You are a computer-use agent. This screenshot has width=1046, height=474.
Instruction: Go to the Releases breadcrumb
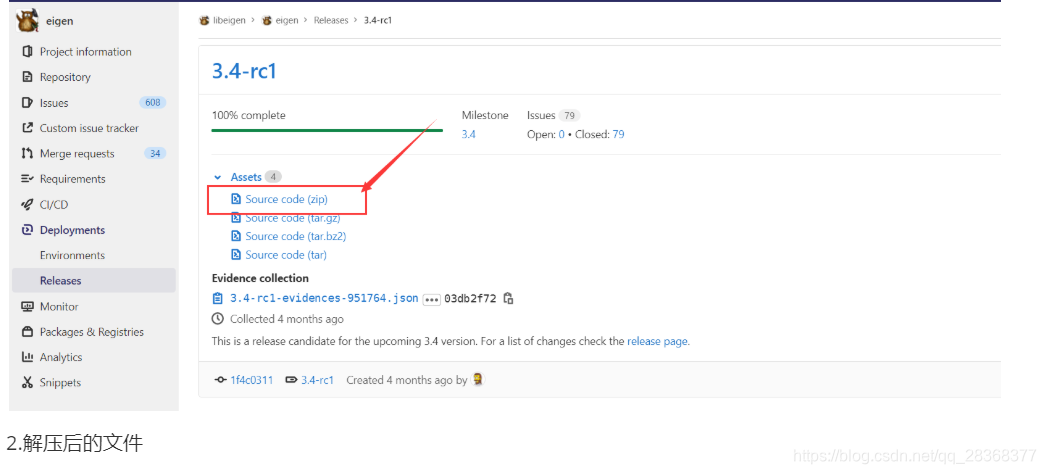pyautogui.click(x=331, y=20)
